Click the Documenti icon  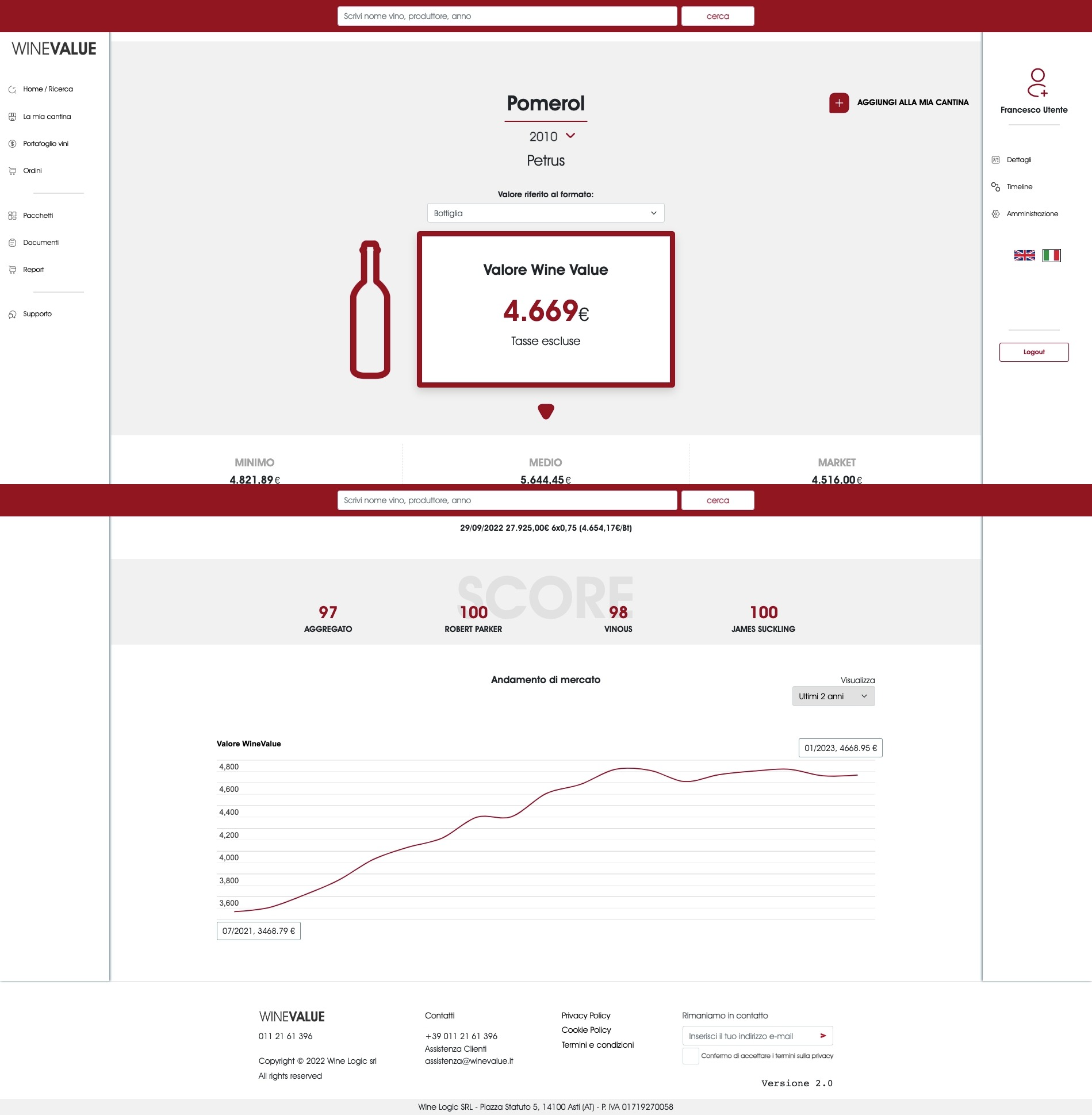click(x=12, y=243)
